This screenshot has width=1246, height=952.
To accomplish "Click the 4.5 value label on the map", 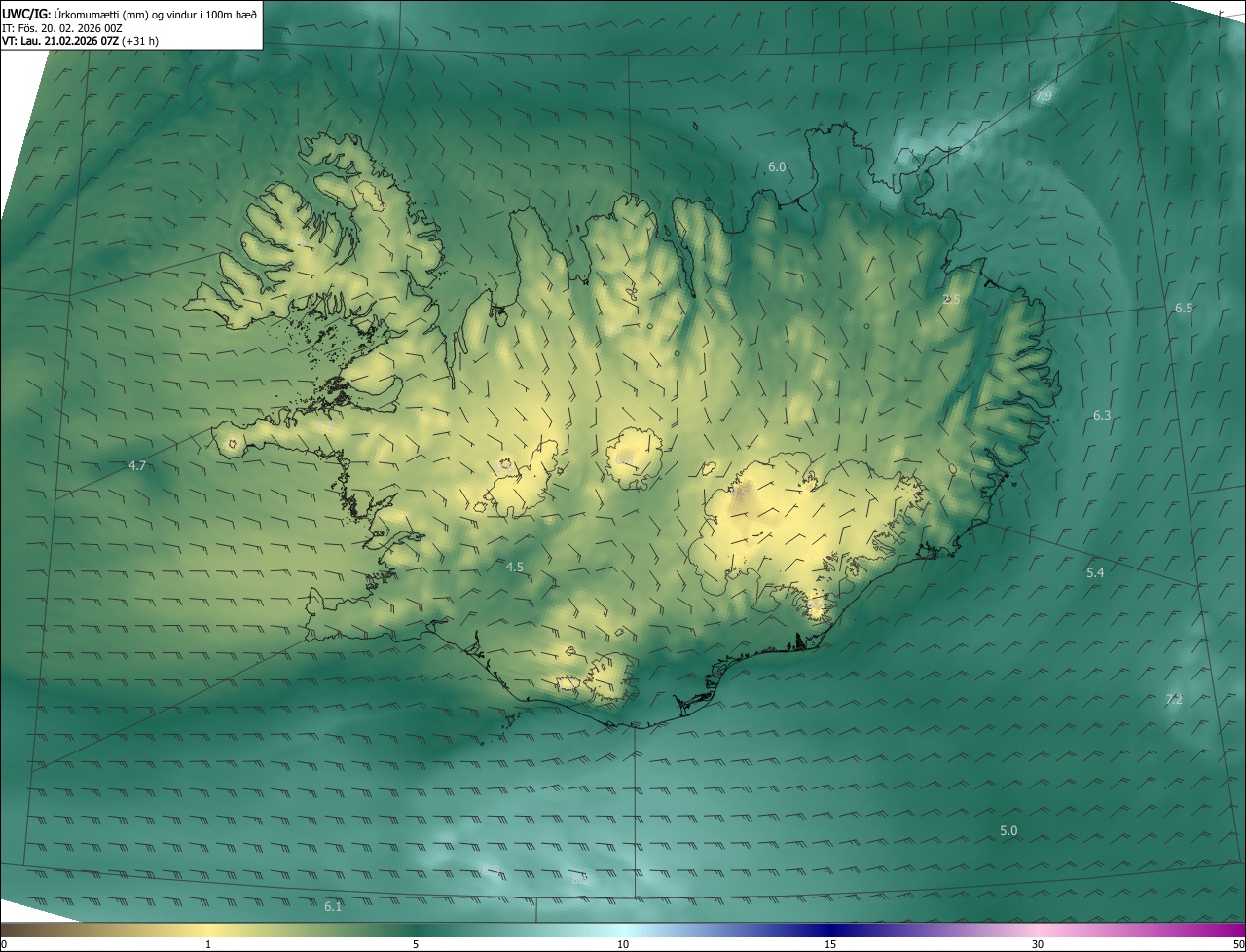I will click(515, 568).
